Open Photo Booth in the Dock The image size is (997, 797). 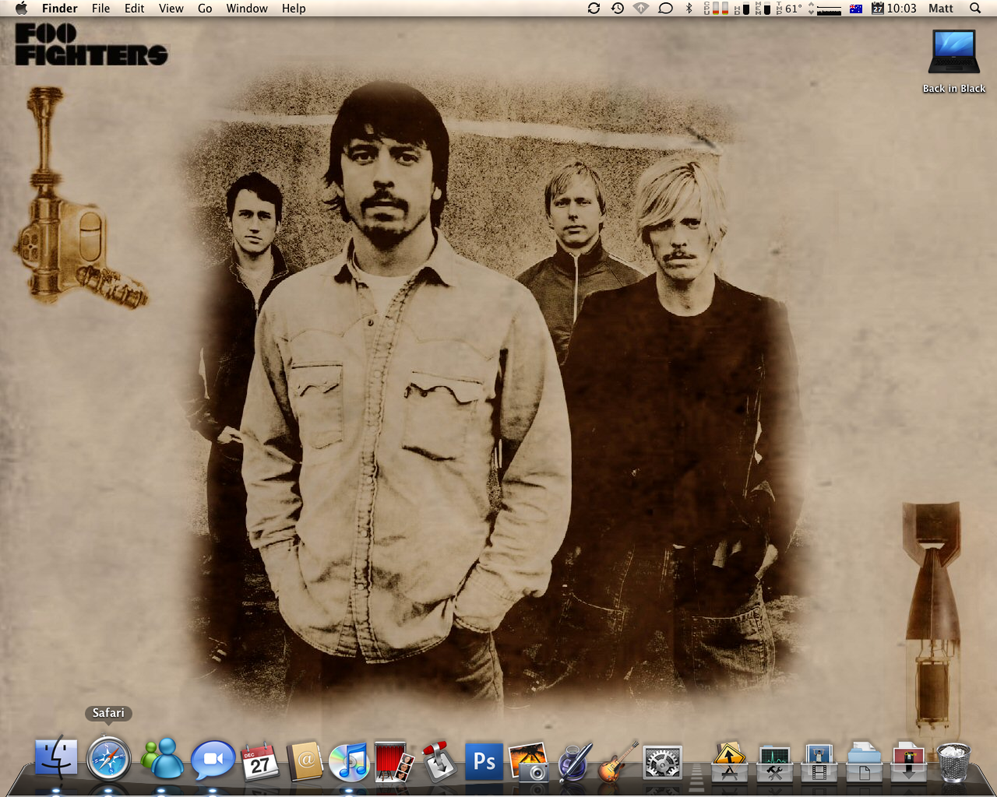(394, 760)
